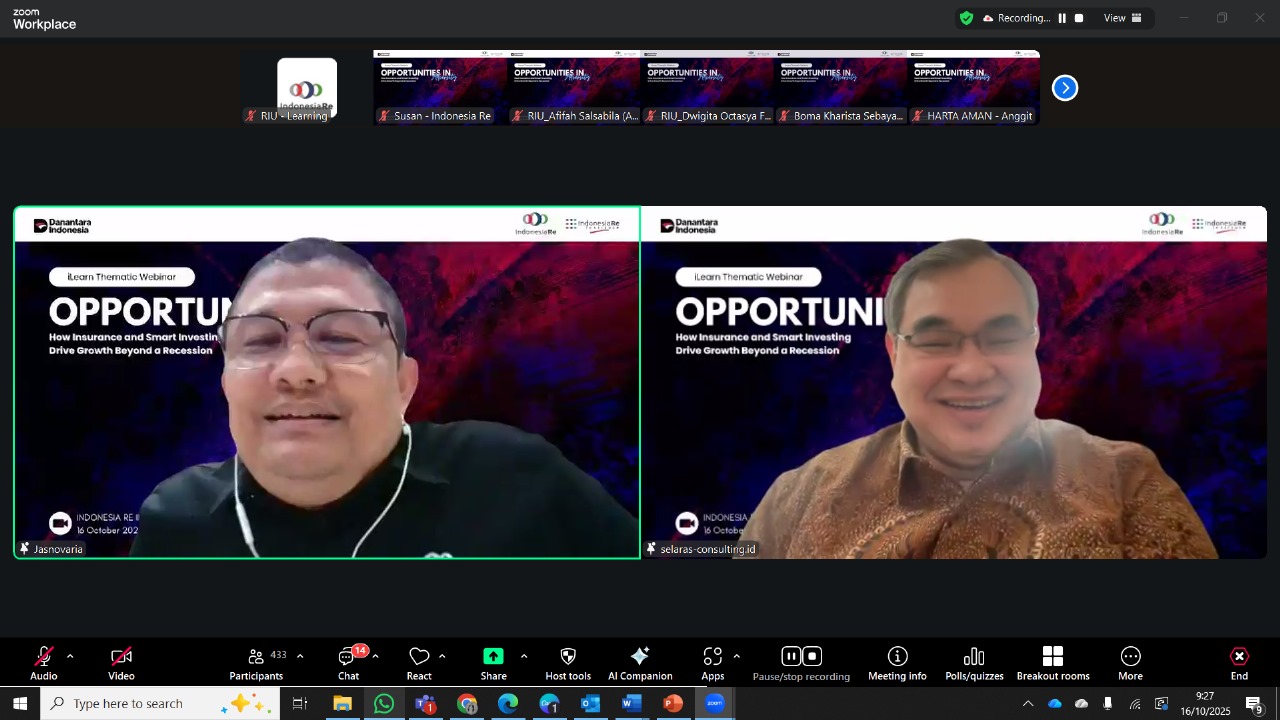Show next participants with blue arrow
The image size is (1280, 720).
click(x=1065, y=88)
